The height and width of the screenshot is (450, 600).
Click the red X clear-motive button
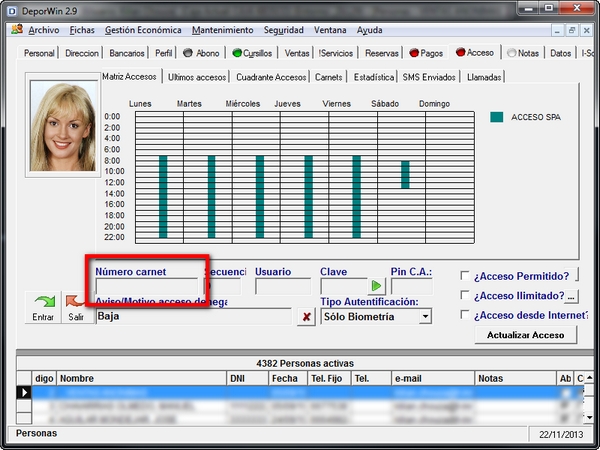pyautogui.click(x=306, y=317)
